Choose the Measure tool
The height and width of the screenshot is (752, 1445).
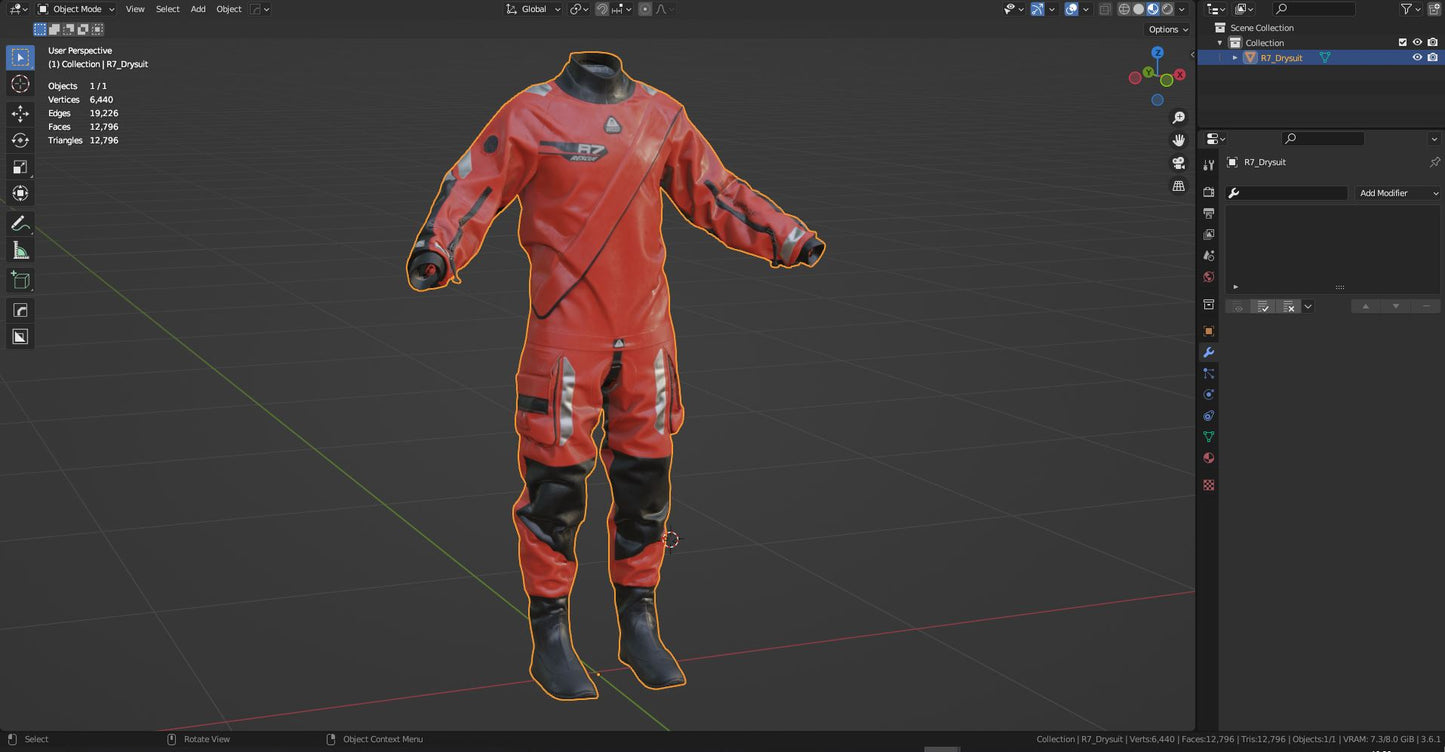(x=20, y=251)
